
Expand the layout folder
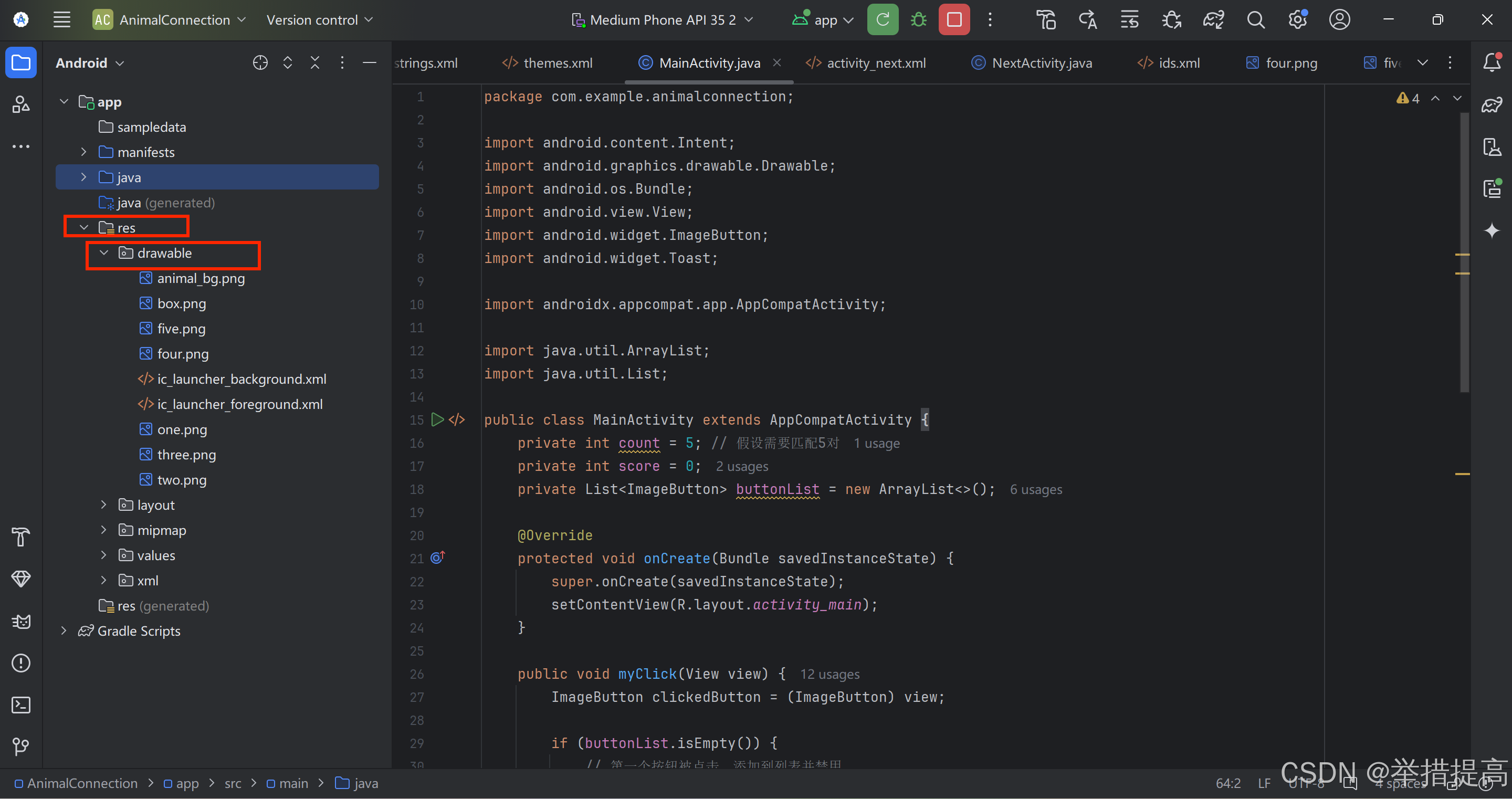pyautogui.click(x=104, y=505)
